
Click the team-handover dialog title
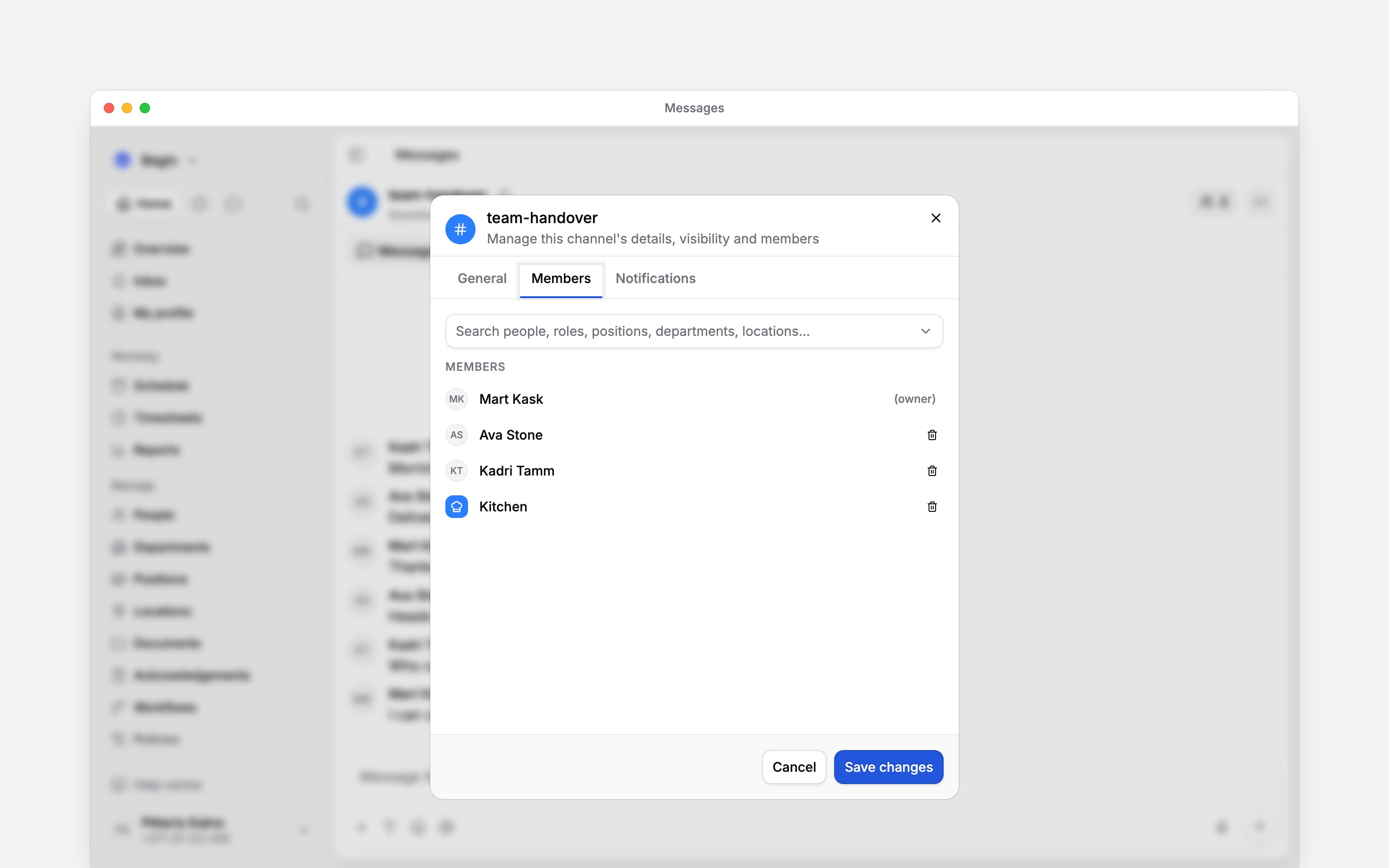pyautogui.click(x=542, y=218)
